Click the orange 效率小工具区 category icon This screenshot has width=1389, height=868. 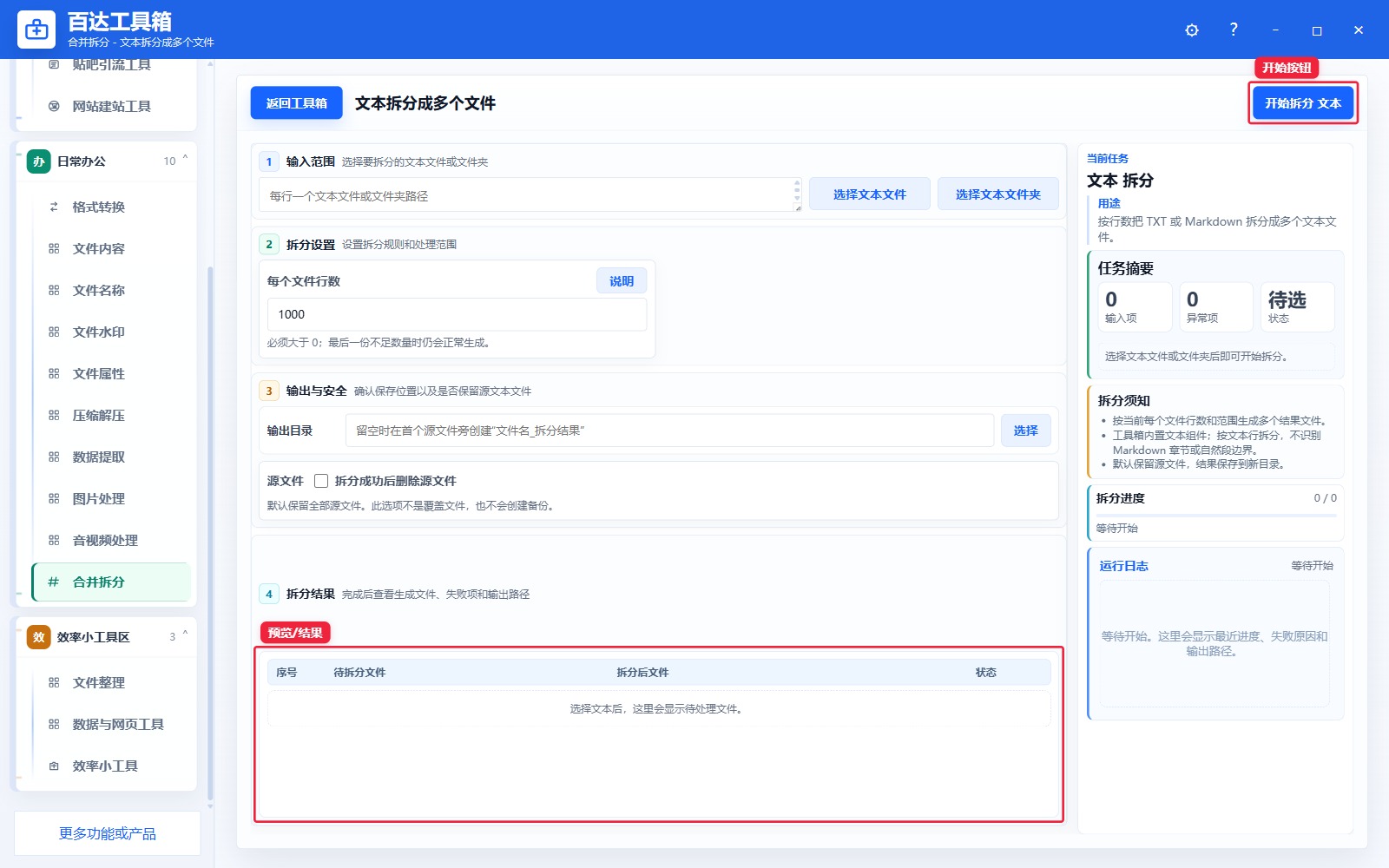tap(38, 637)
